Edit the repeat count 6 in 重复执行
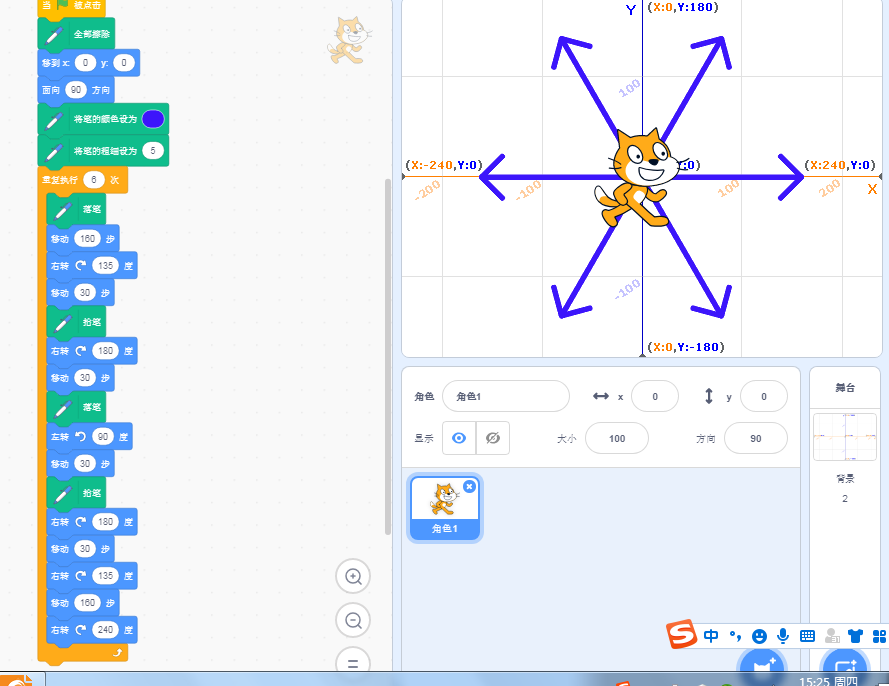This screenshot has height=686, width=889. (x=94, y=180)
